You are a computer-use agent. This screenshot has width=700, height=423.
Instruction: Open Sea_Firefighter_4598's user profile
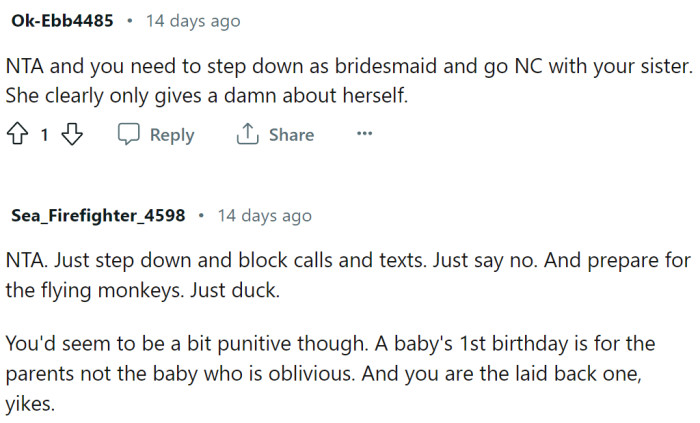point(98,216)
